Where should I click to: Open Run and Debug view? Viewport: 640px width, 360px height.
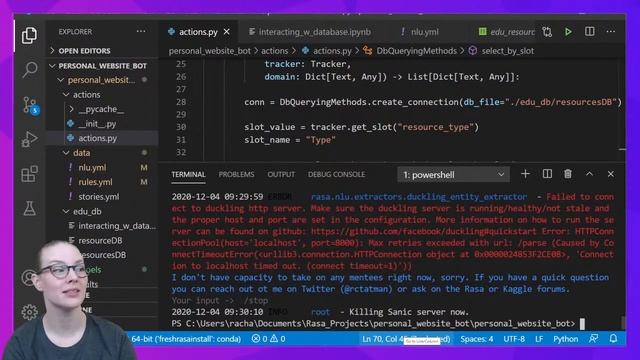tap(29, 139)
